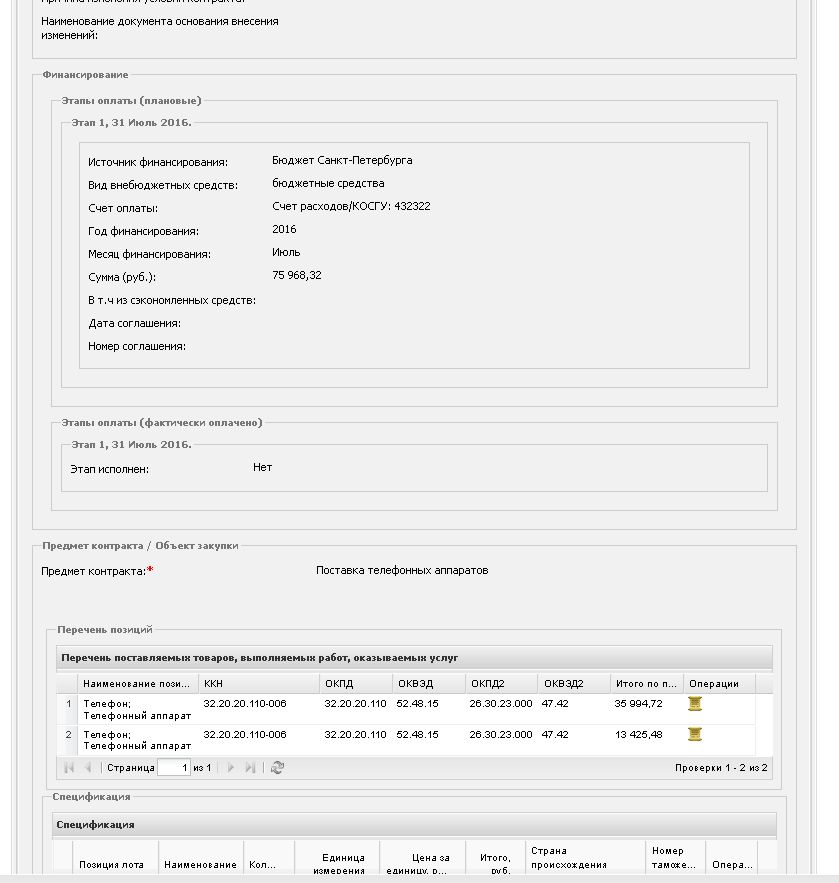
Task: Select row 1 number cell in positions table
Action: [69, 709]
